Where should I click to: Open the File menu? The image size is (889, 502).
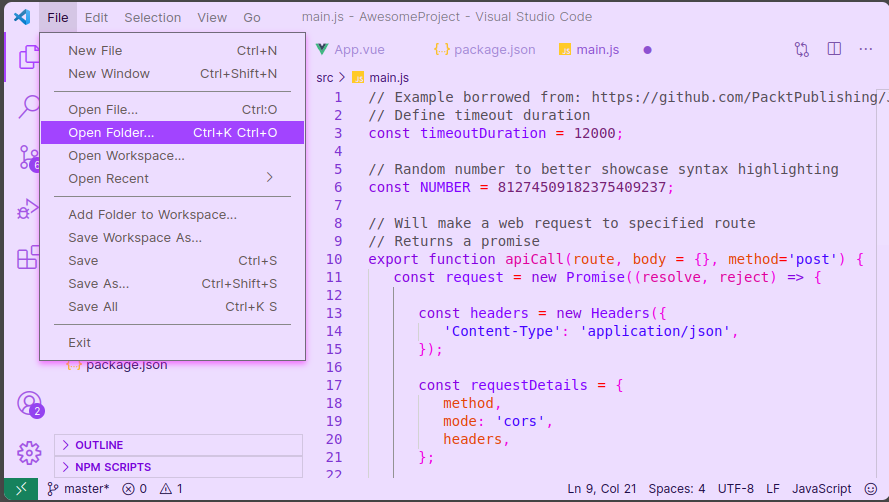point(58,18)
